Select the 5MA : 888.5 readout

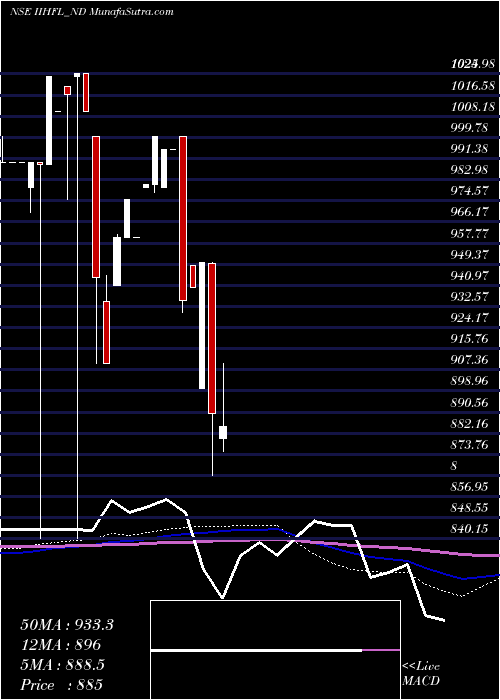[x=62, y=665]
